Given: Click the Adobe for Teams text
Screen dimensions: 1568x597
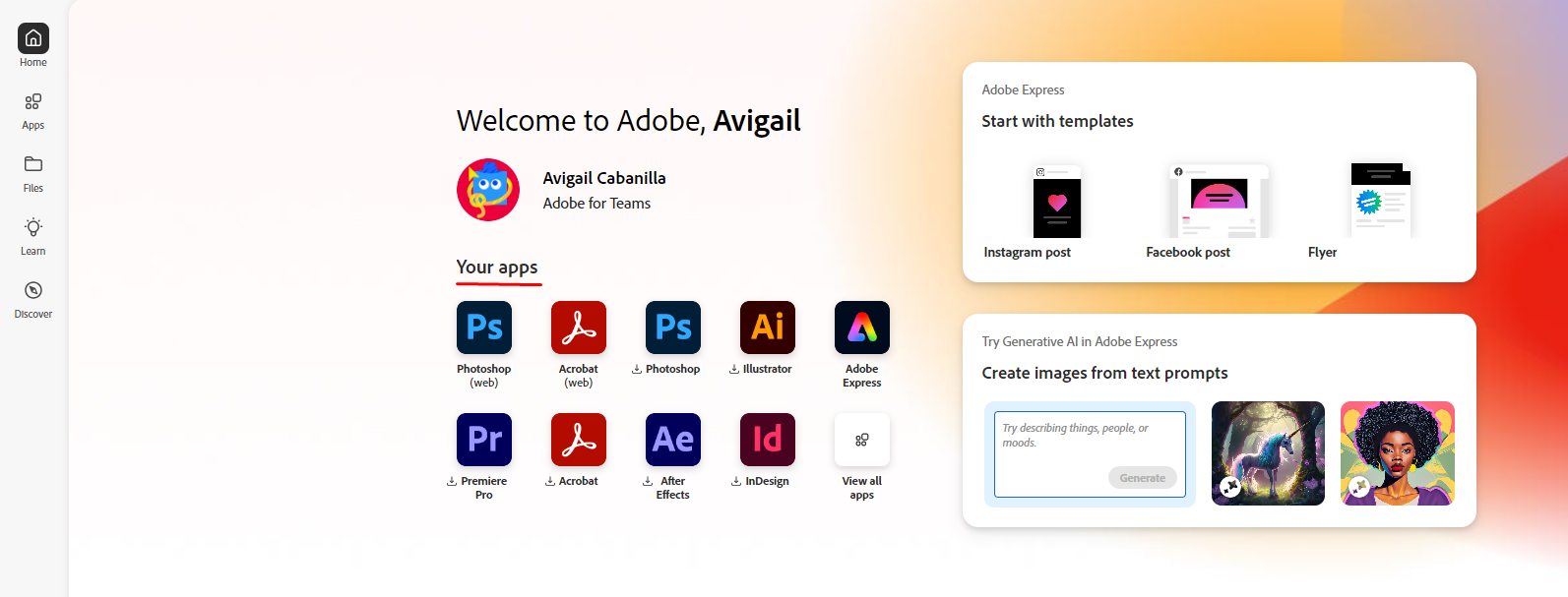Looking at the screenshot, I should (596, 204).
